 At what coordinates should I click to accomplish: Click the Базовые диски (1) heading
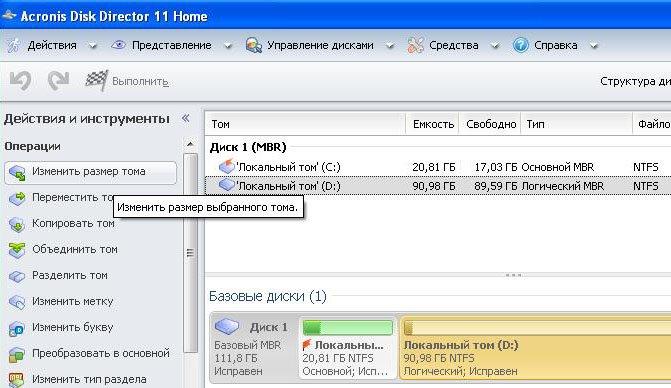[267, 296]
